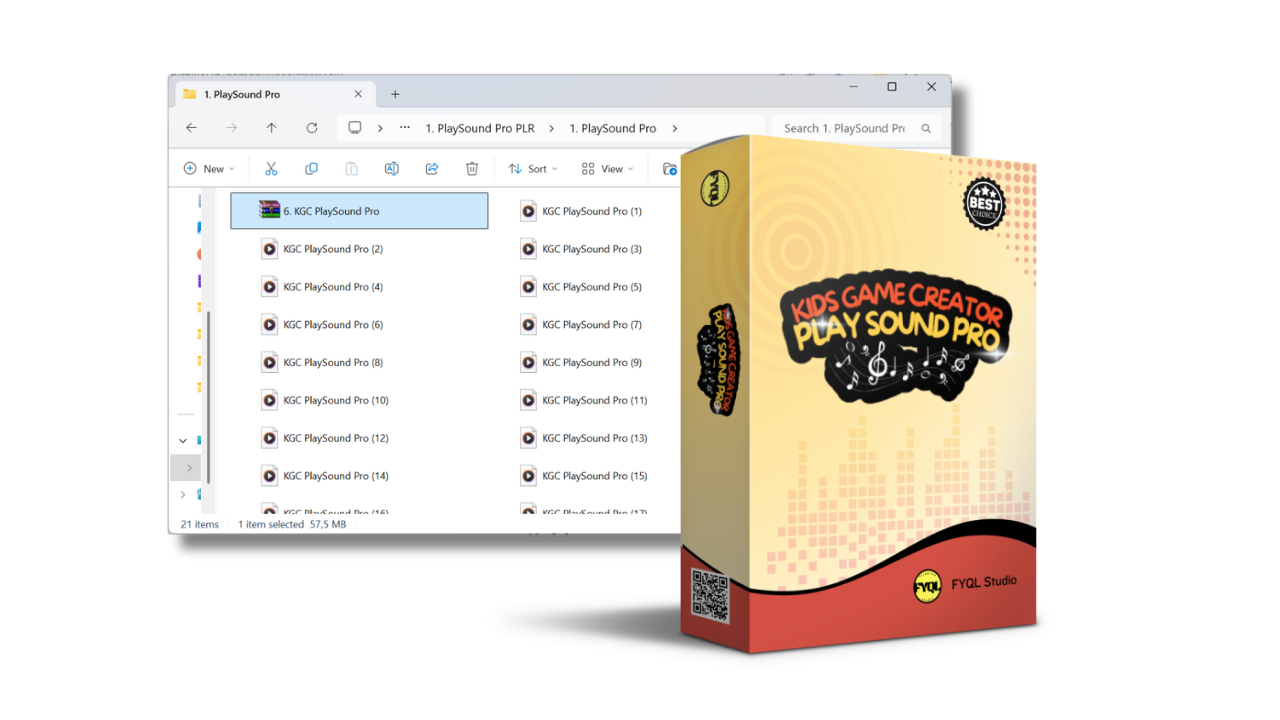
Task: Click the Search 1. PlaySound Pro field
Action: [x=857, y=128]
